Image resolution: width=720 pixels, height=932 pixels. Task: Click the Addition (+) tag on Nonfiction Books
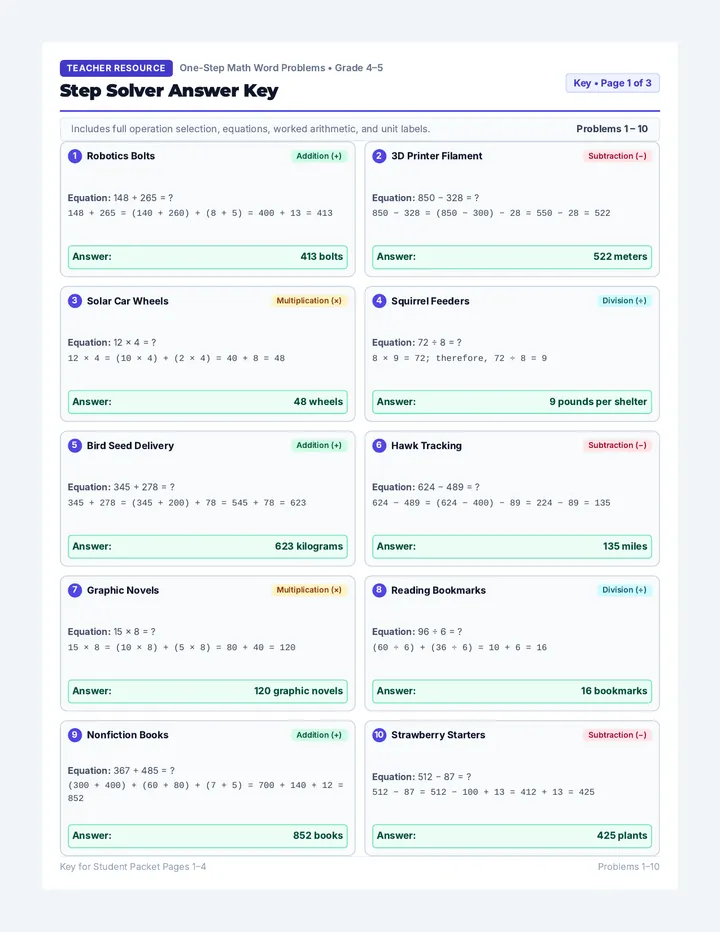pos(319,735)
